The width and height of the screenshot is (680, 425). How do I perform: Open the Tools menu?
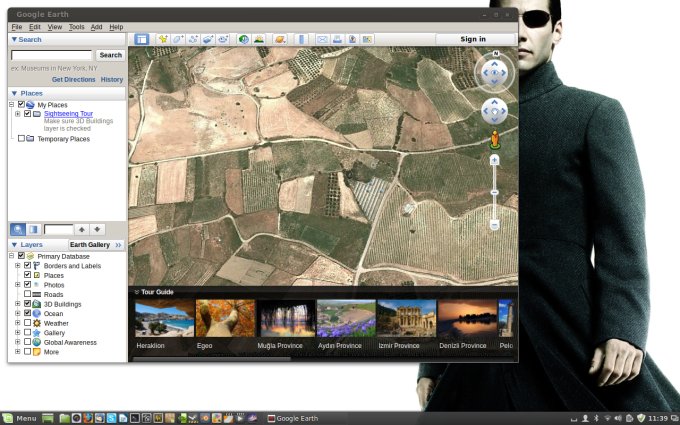(76, 27)
